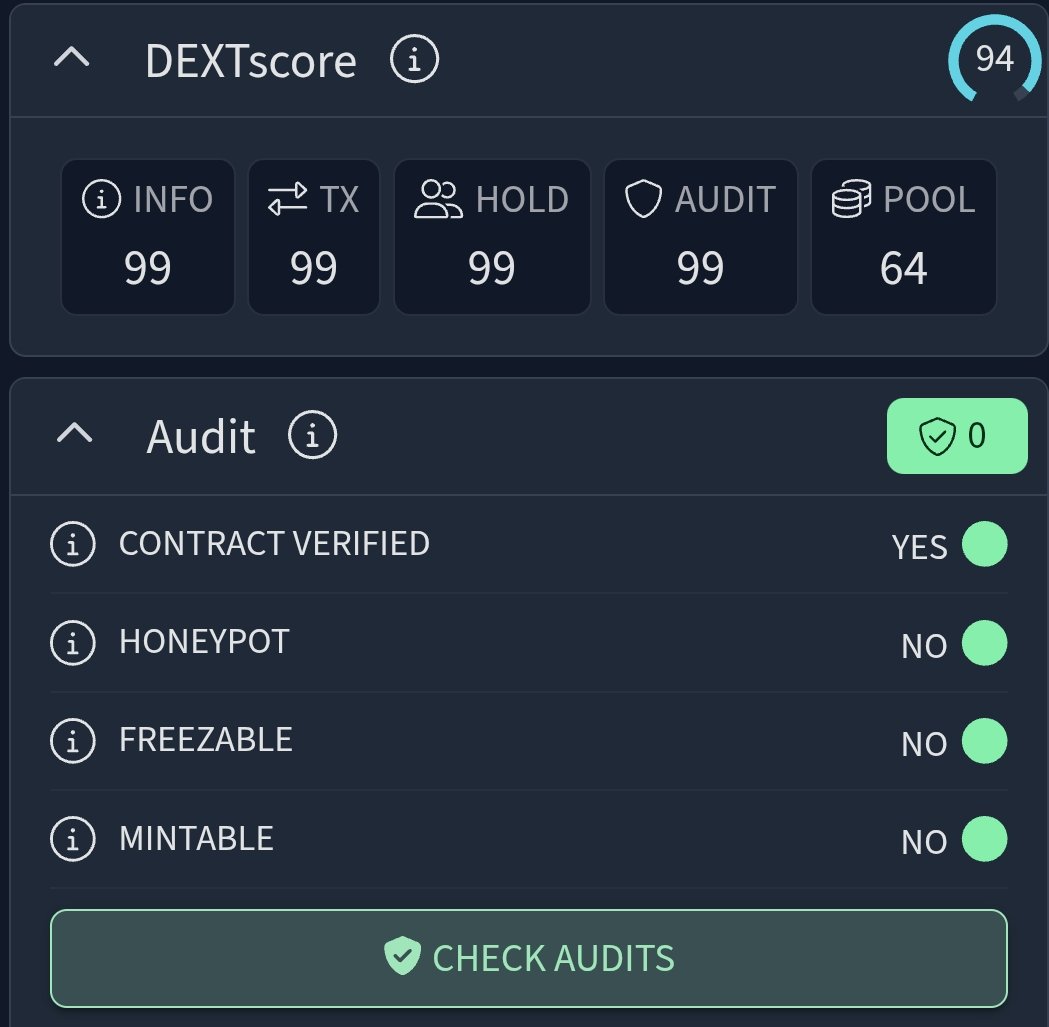Click green status dot for FREEZABLE
The image size is (1049, 1027).
(x=984, y=741)
